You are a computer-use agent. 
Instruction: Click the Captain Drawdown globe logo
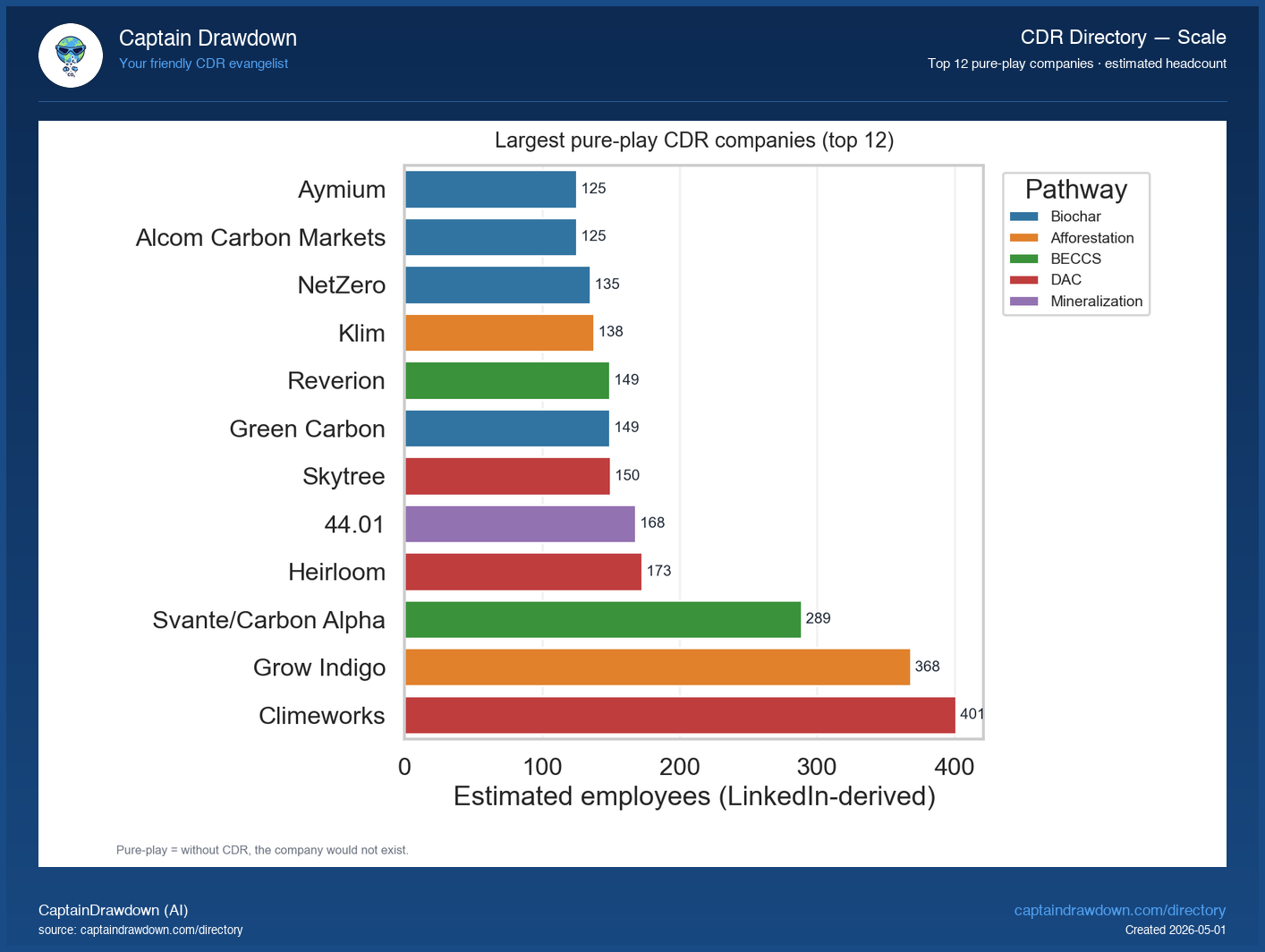click(x=71, y=55)
